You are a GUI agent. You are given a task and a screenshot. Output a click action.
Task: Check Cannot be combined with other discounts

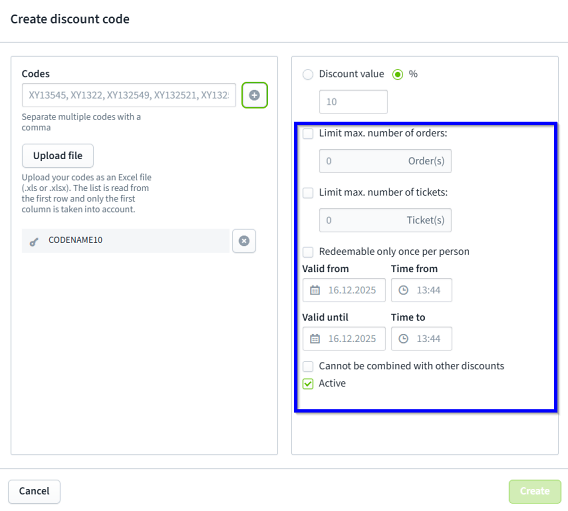click(308, 366)
